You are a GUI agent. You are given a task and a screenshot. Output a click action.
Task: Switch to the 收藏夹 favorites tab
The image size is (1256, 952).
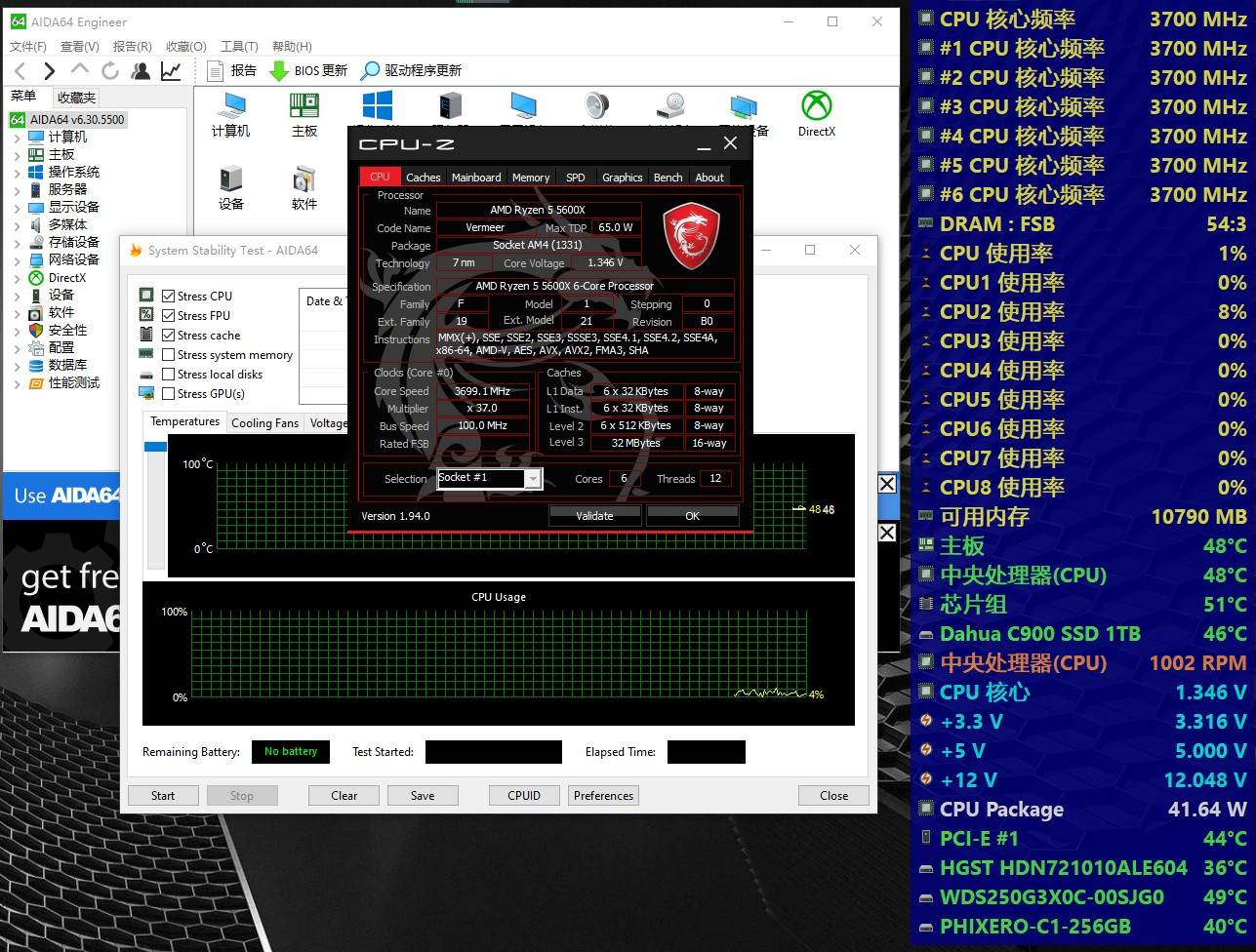(76, 97)
